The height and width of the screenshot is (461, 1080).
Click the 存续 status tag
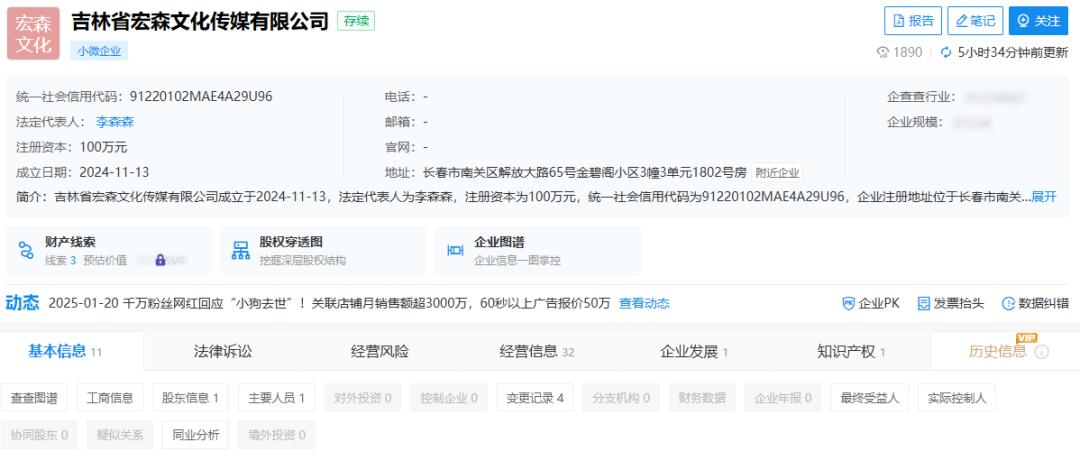click(x=355, y=21)
